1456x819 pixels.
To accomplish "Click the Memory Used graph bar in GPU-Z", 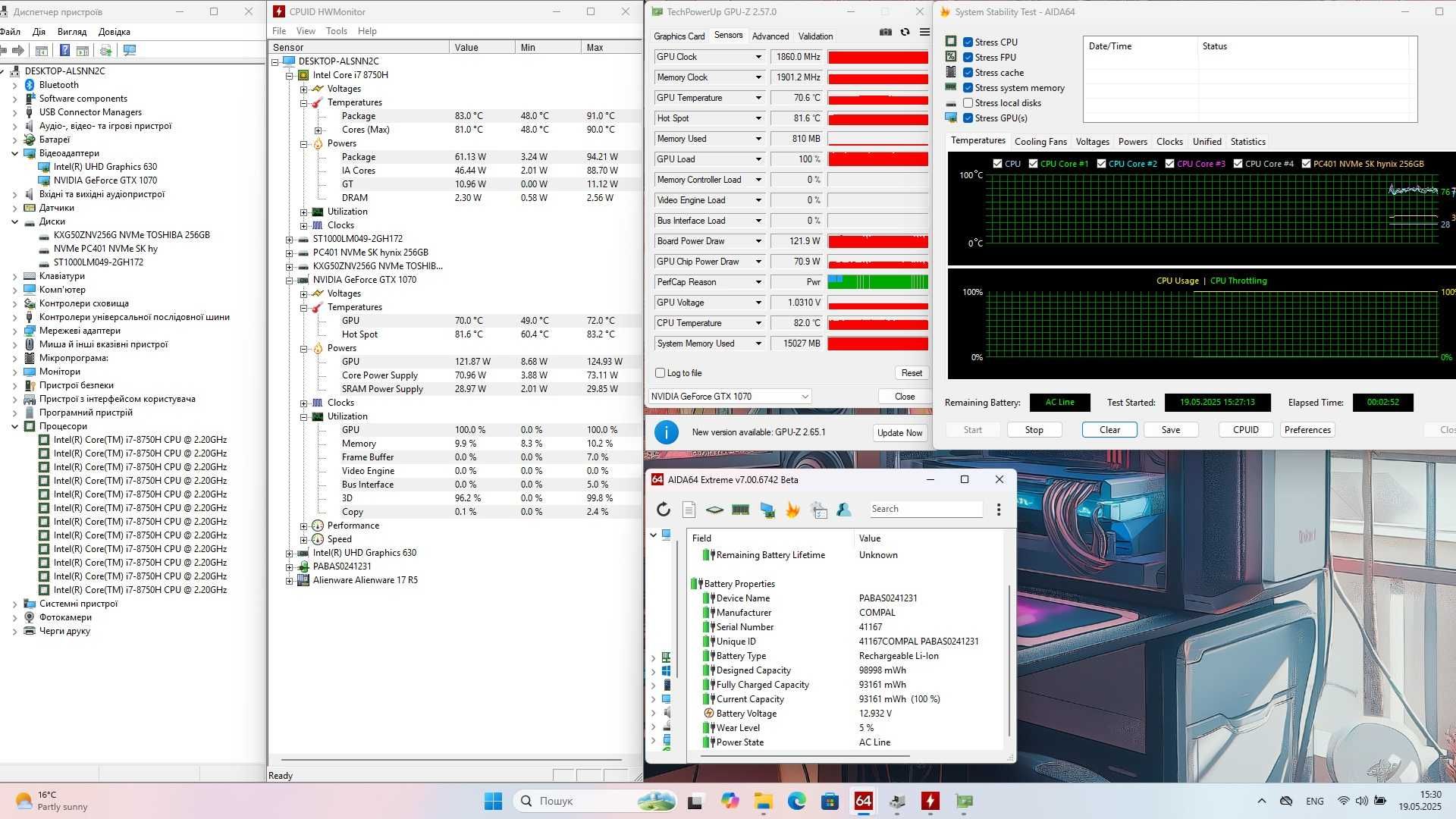I will (x=877, y=139).
